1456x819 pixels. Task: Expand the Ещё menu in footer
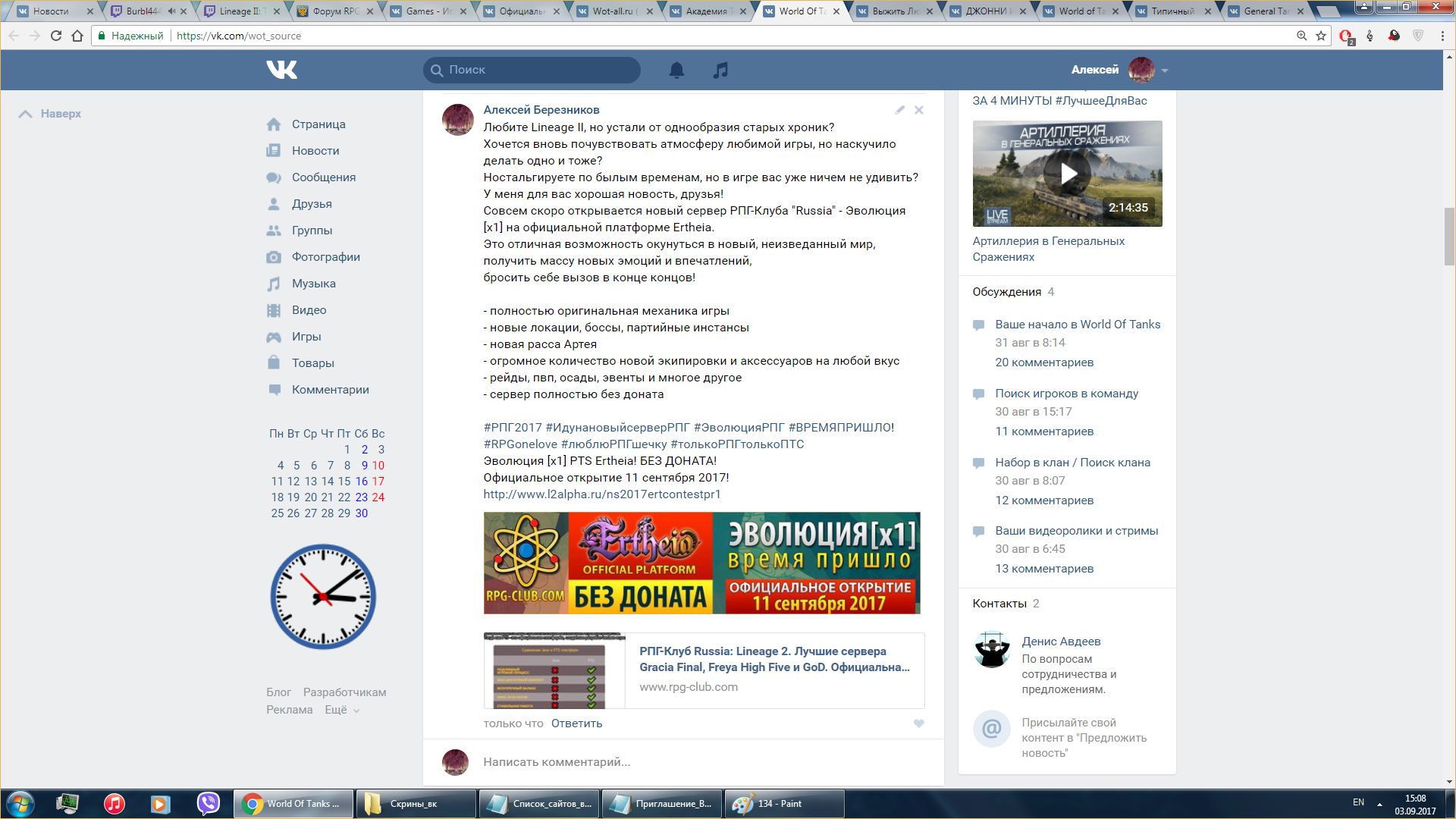click(342, 710)
